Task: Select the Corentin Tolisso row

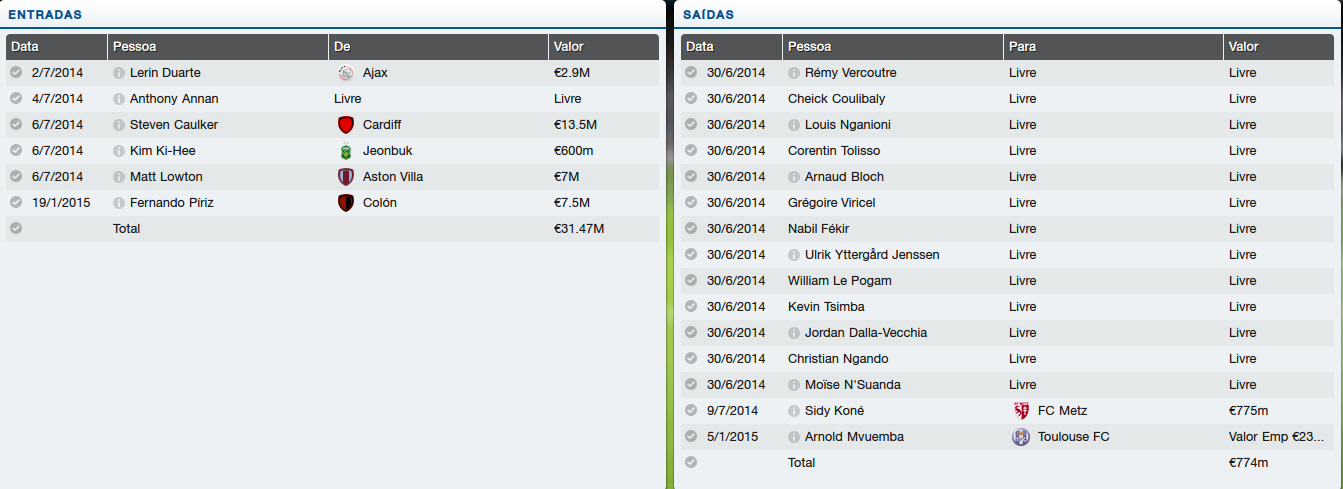Action: click(x=834, y=151)
